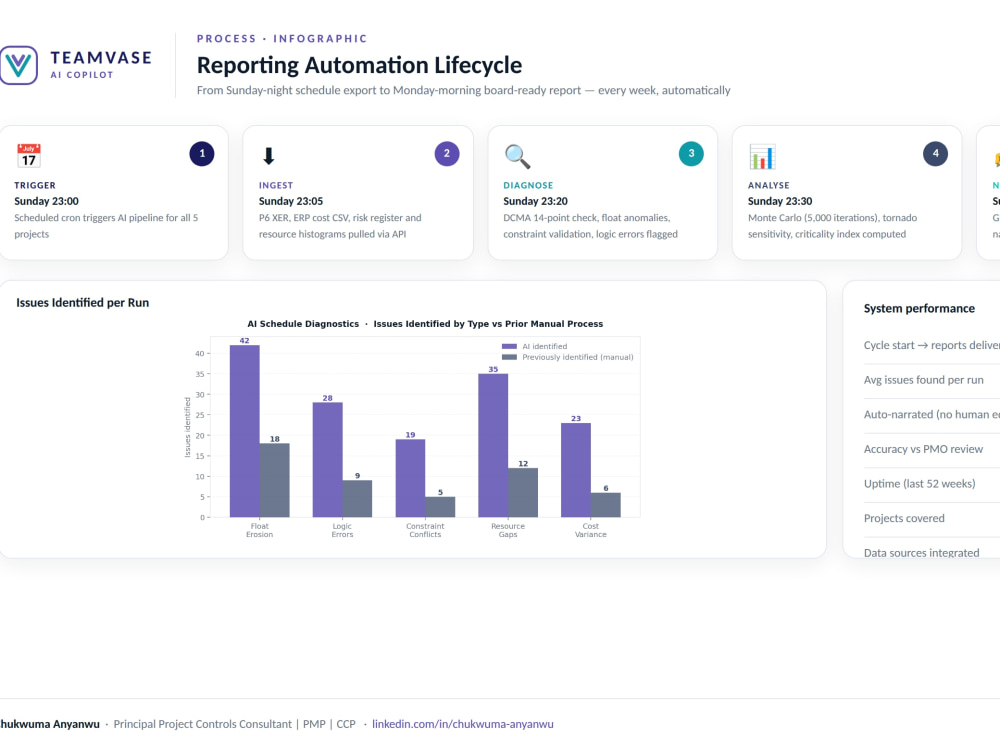This screenshot has width=1000, height=750.
Task: Click the 'Resource Gaps' axis label
Action: tap(508, 531)
